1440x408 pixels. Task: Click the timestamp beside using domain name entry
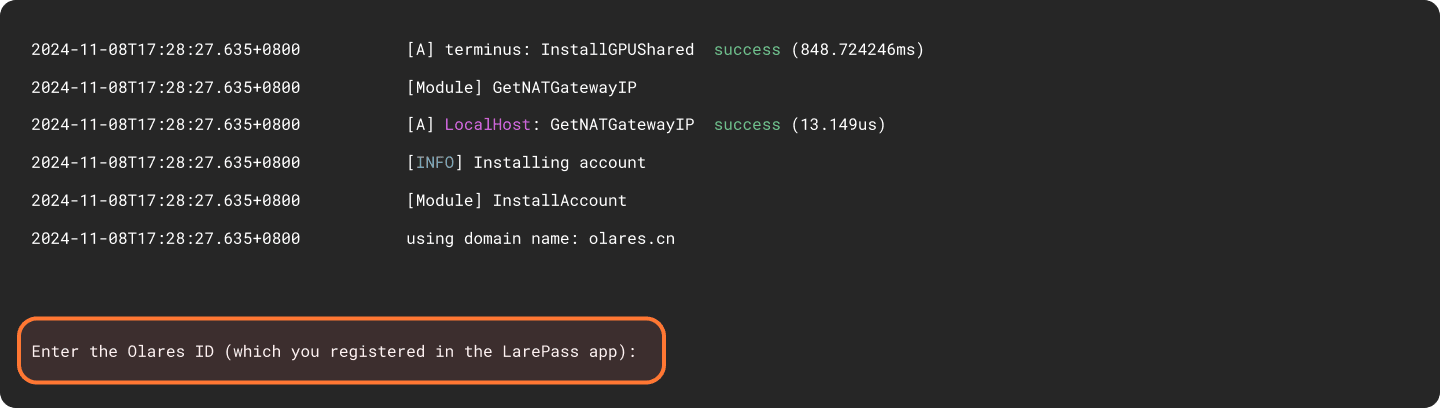[165, 239]
